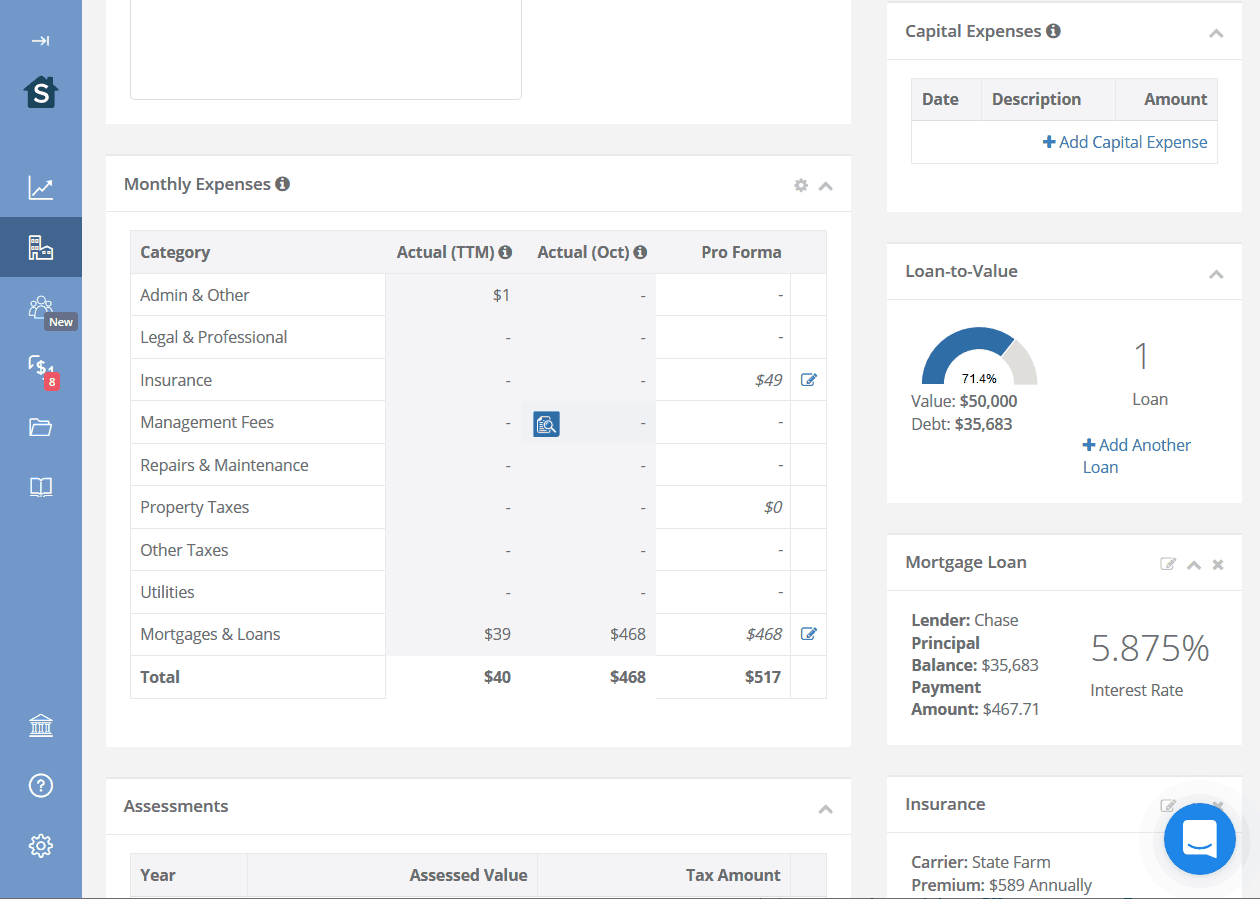Edit the Insurance pro forma expense
Screen dimensions: 1260x899
(x=808, y=380)
